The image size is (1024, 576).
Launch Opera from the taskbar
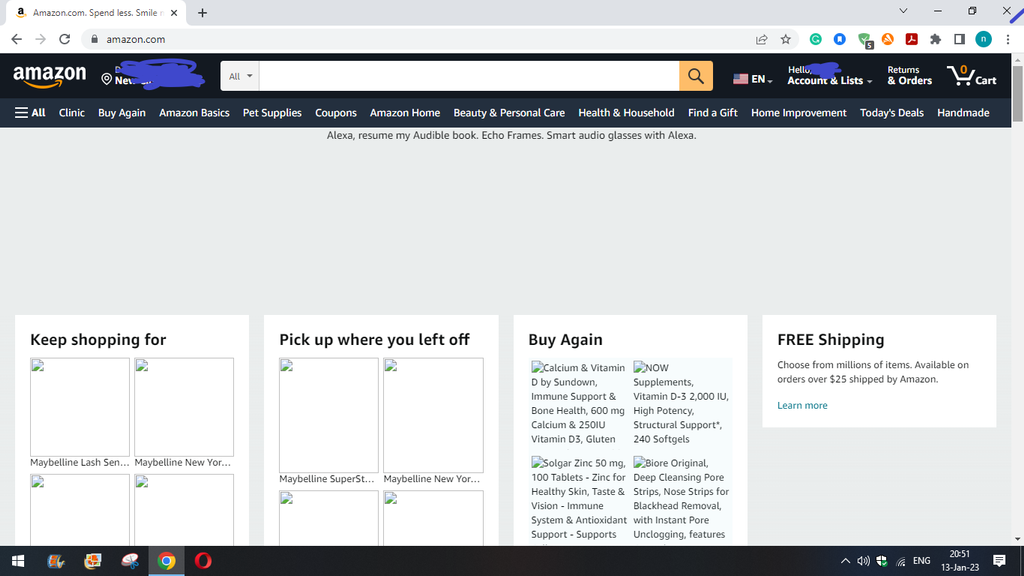coord(203,561)
